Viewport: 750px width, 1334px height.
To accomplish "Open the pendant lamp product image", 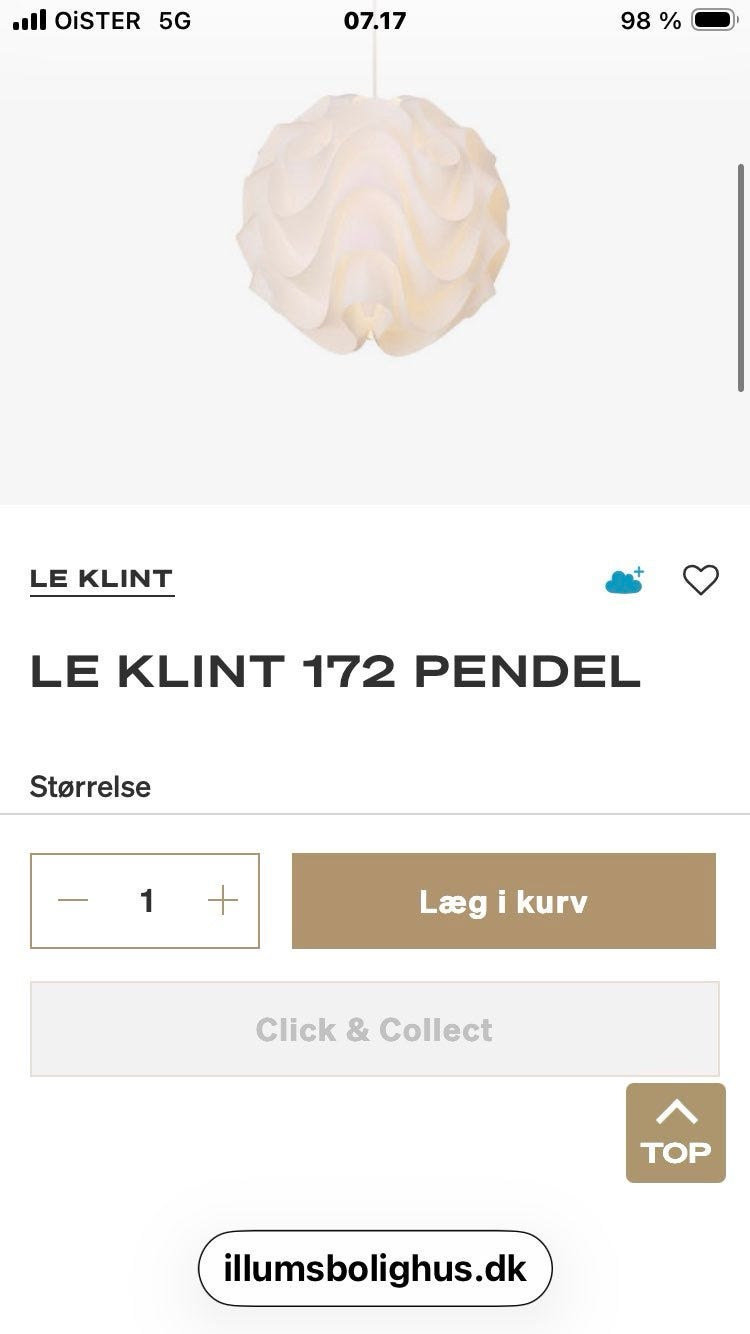I will click(372, 225).
